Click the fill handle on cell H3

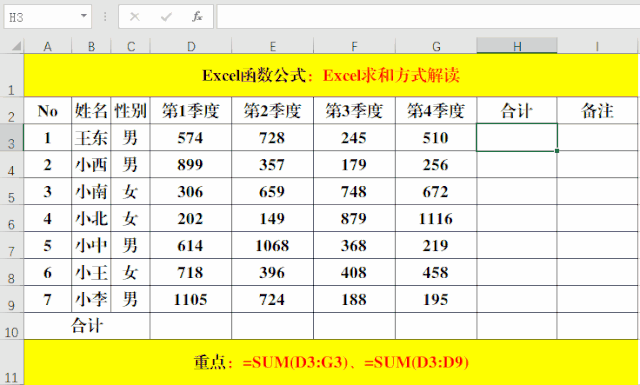click(557, 151)
